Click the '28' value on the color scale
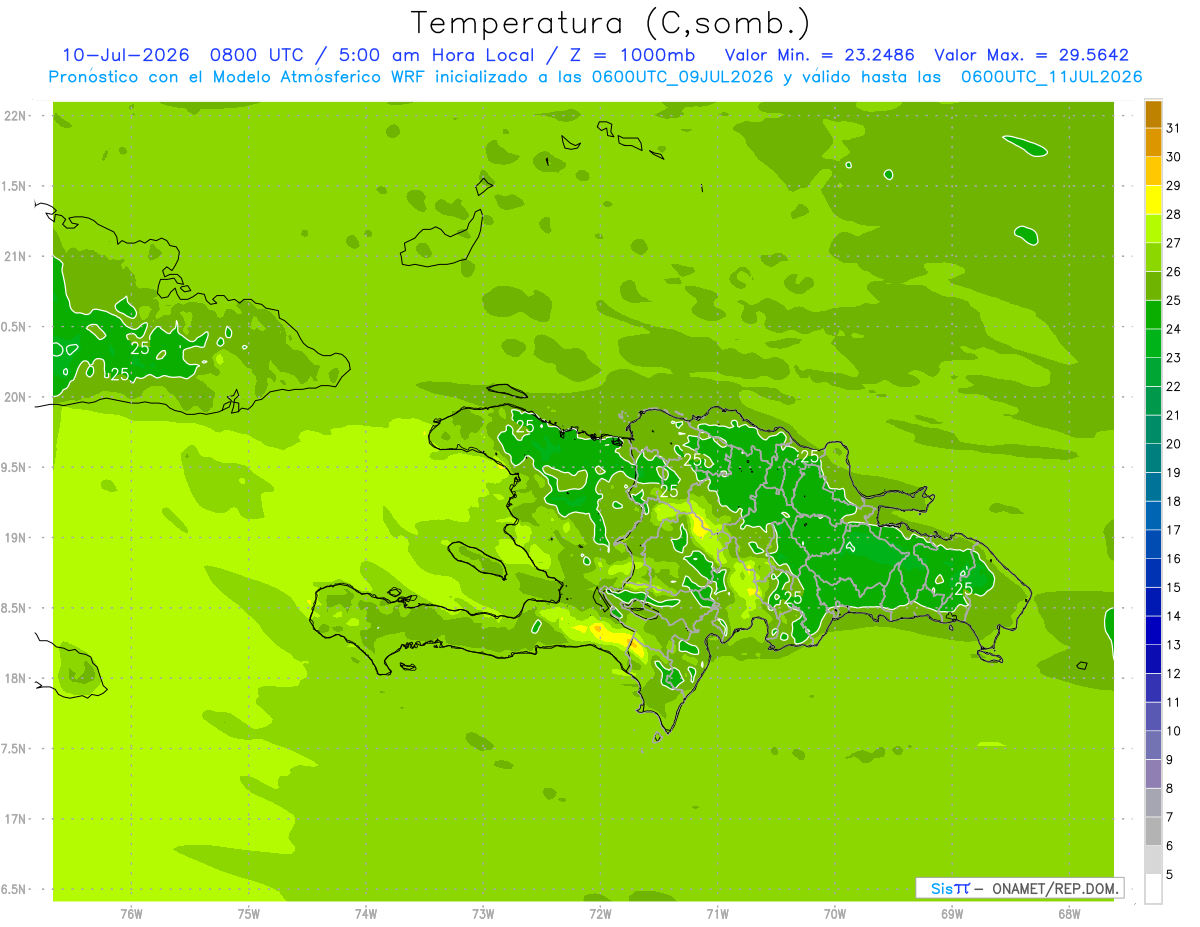The image size is (1200, 927). [x=1175, y=215]
